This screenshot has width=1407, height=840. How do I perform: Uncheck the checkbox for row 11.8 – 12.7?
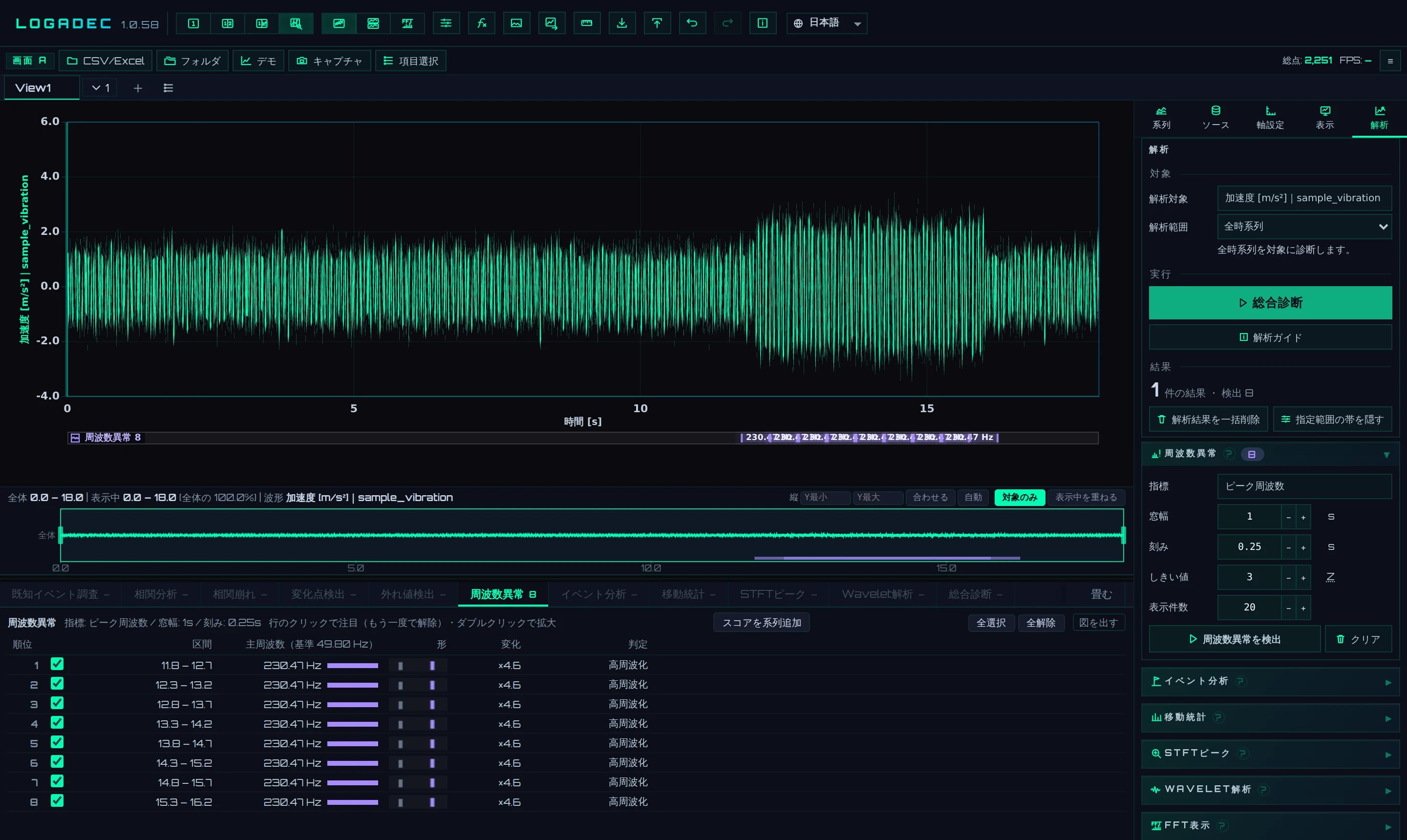[x=57, y=664]
